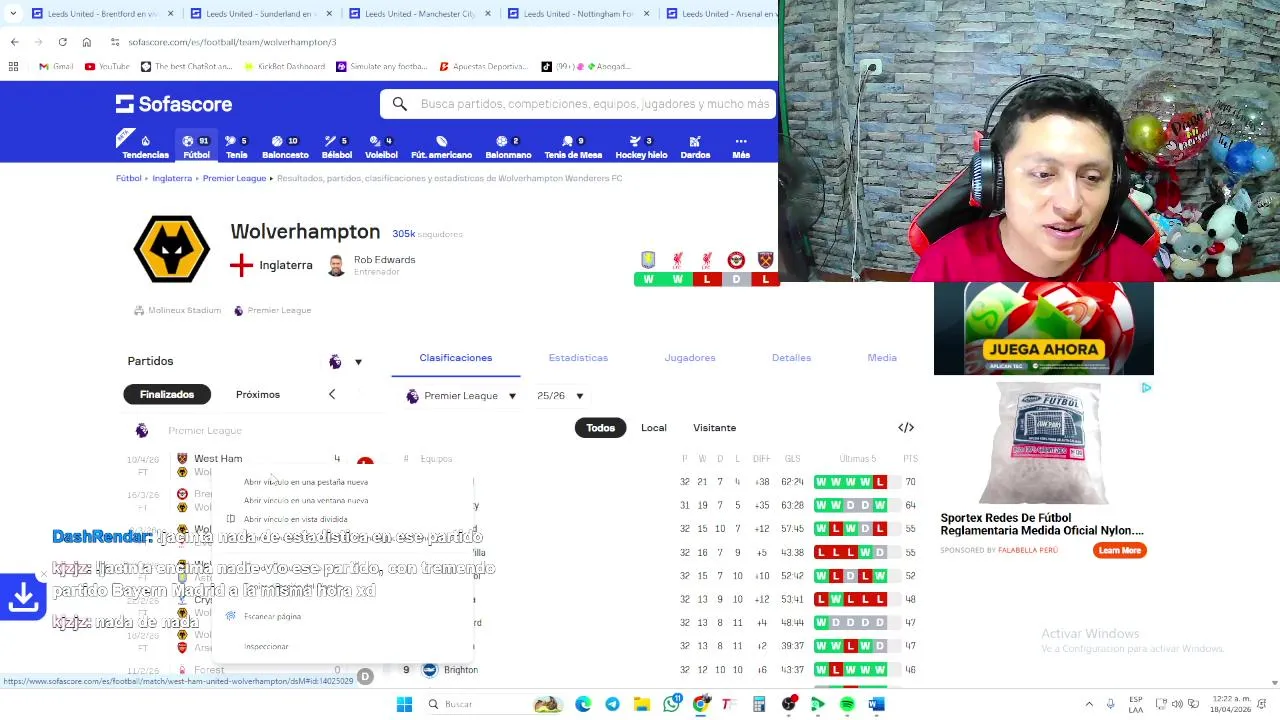Image resolution: width=1280 pixels, height=720 pixels.
Task: Expand the 25/26 season dropdown
Action: [560, 396]
